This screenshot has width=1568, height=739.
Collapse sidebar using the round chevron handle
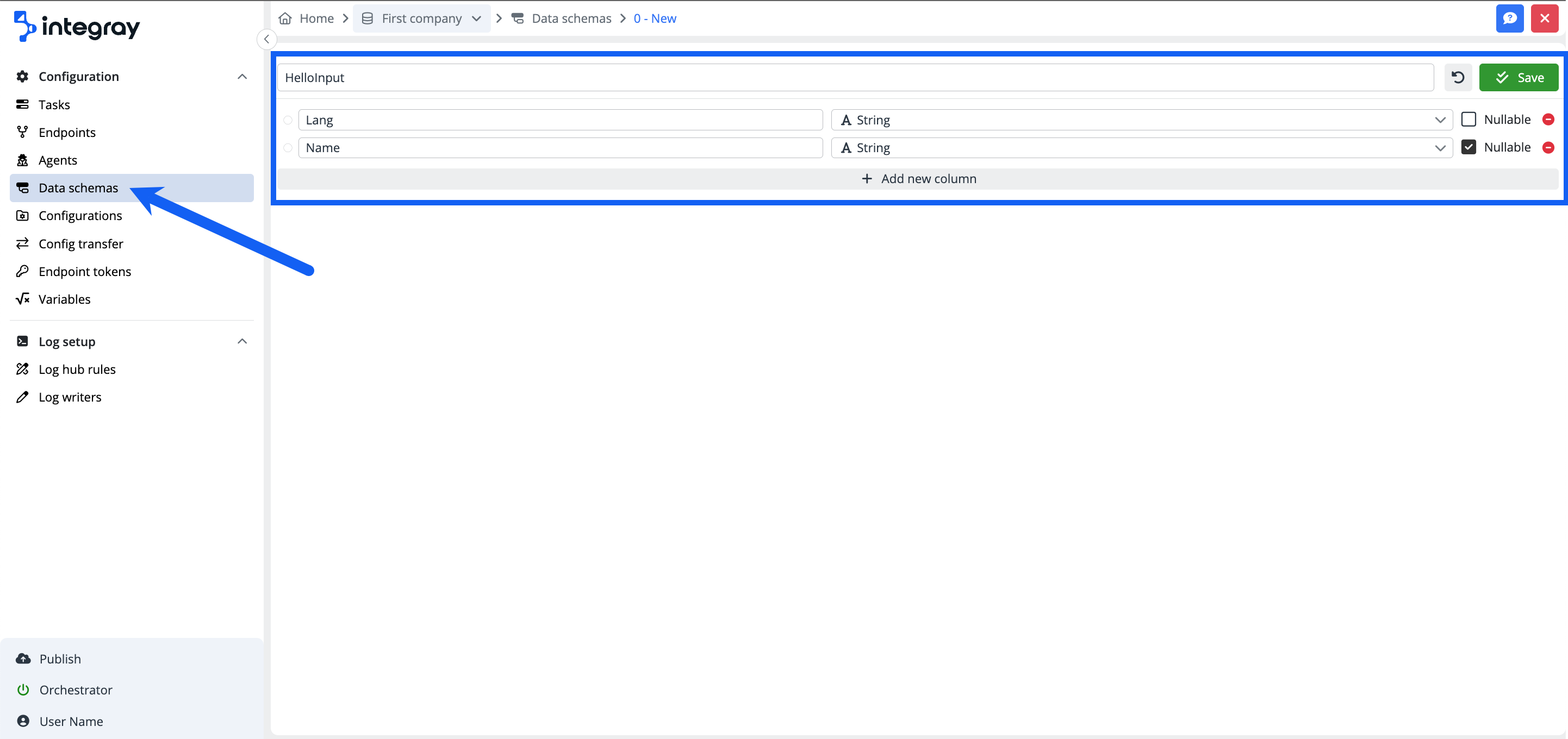[266, 39]
